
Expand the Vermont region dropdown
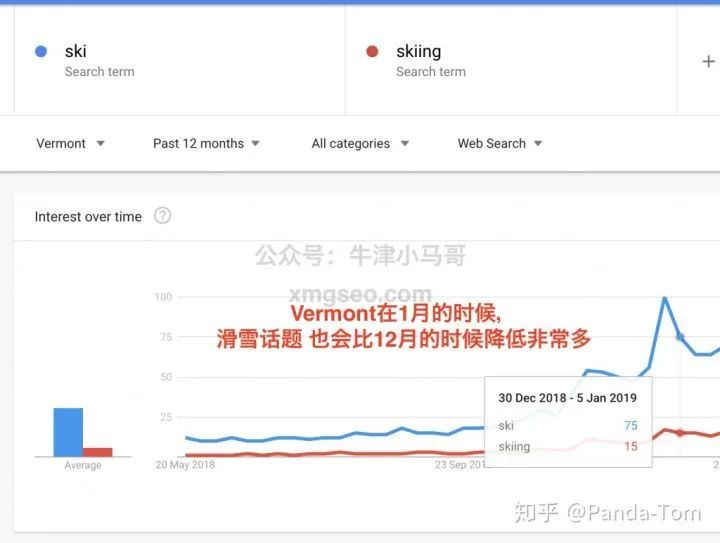tap(70, 143)
